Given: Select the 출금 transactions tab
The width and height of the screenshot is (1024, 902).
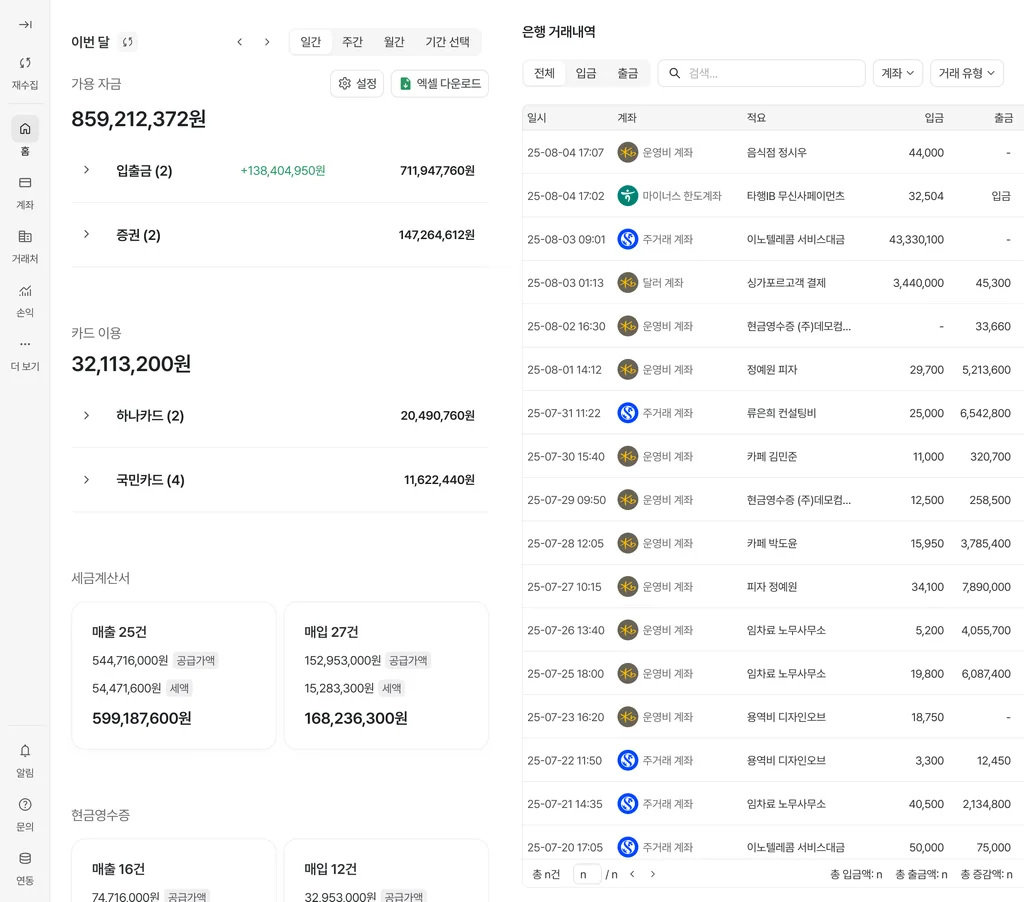Looking at the screenshot, I should [x=627, y=73].
